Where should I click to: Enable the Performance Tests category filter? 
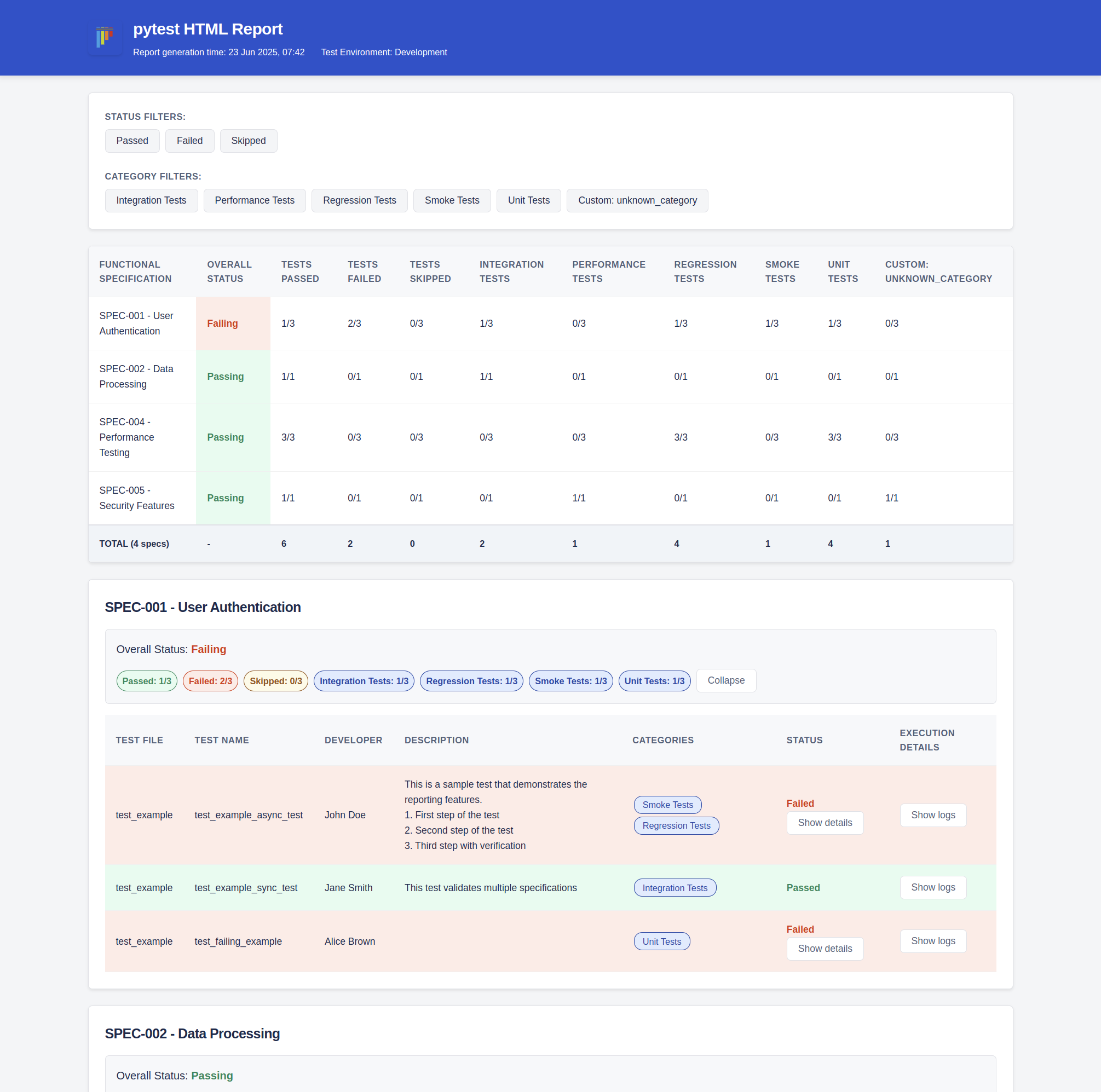coord(254,200)
